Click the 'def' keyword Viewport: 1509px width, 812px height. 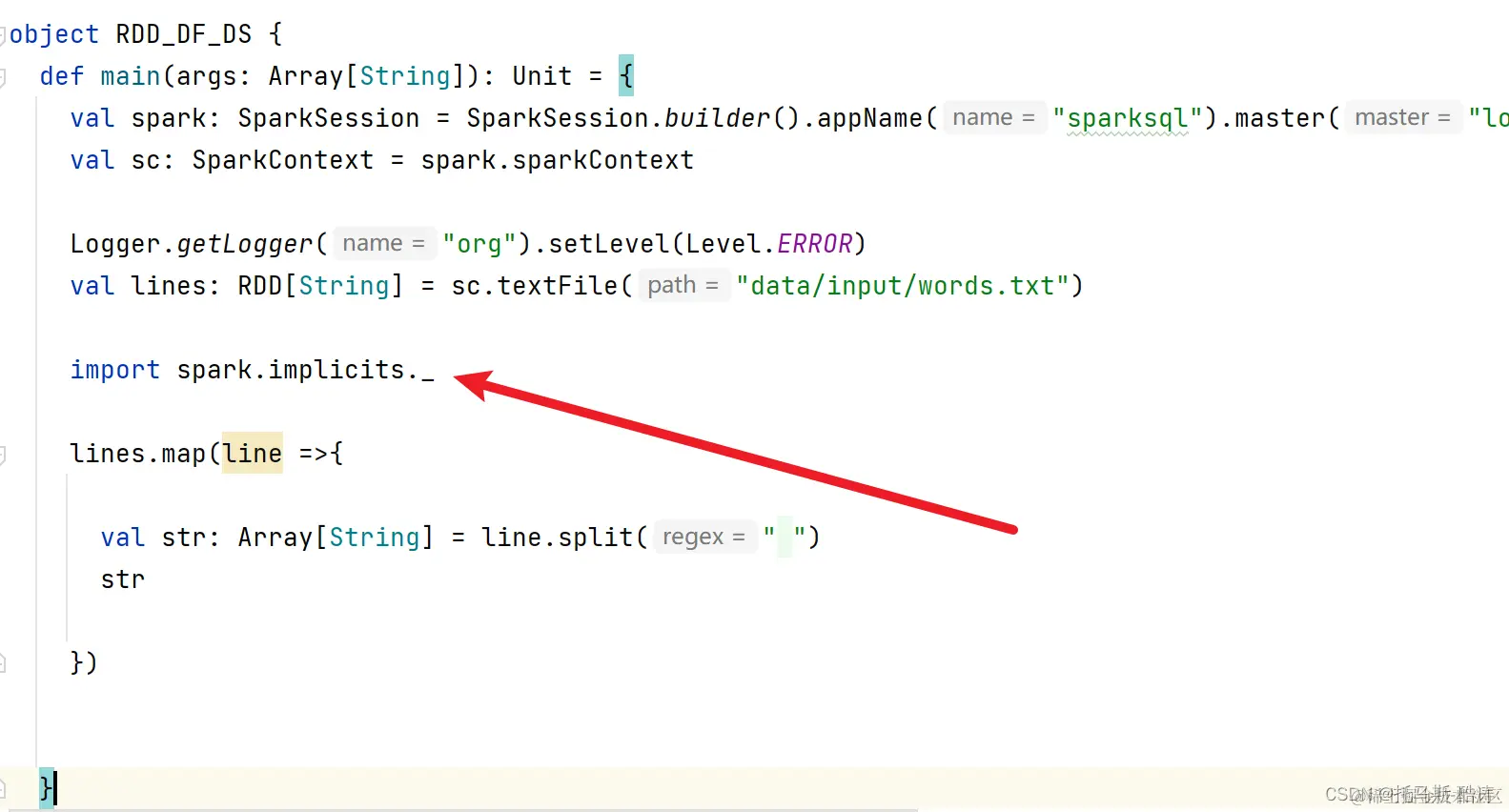(62, 76)
